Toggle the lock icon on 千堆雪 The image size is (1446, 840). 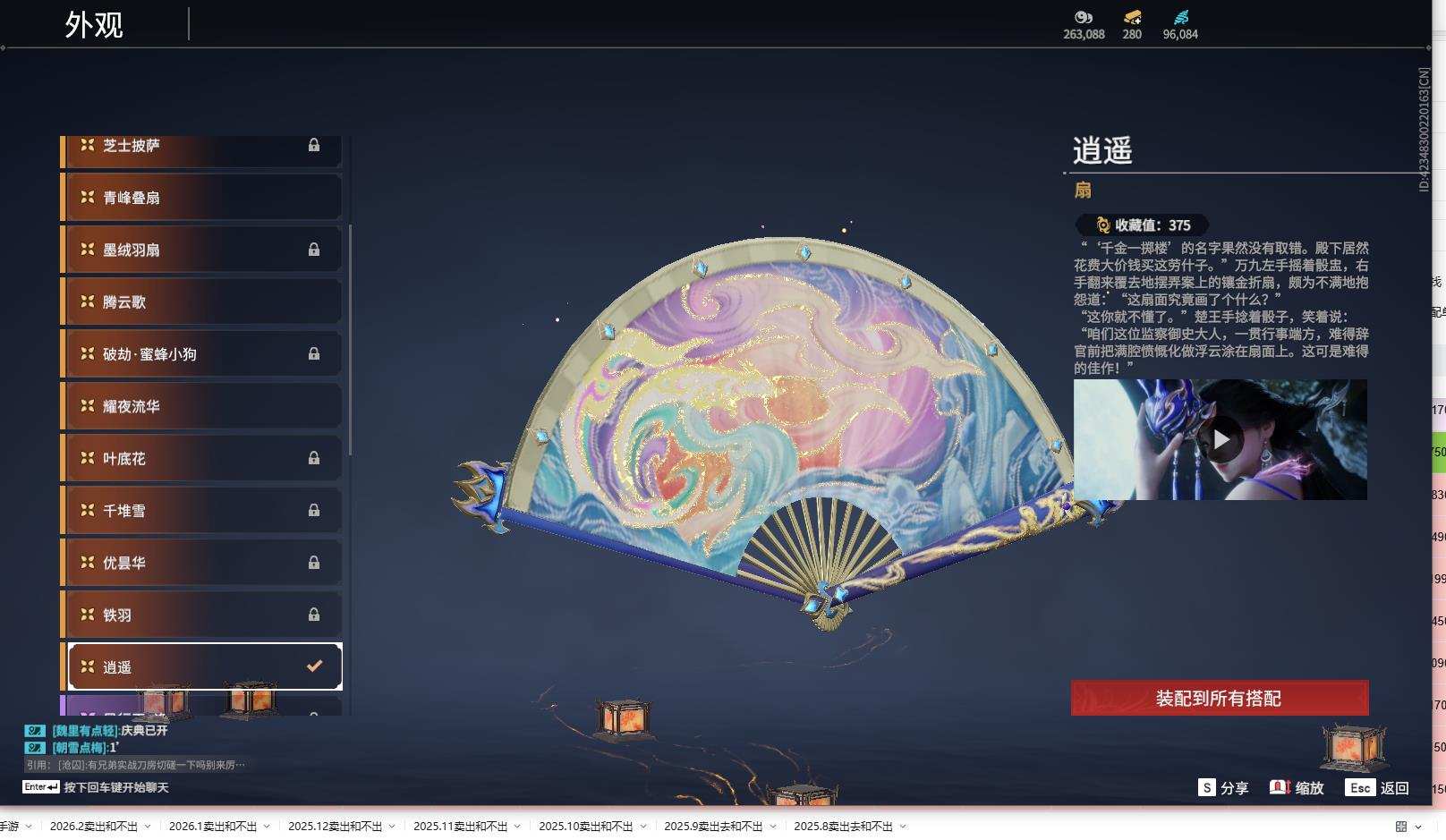313,510
